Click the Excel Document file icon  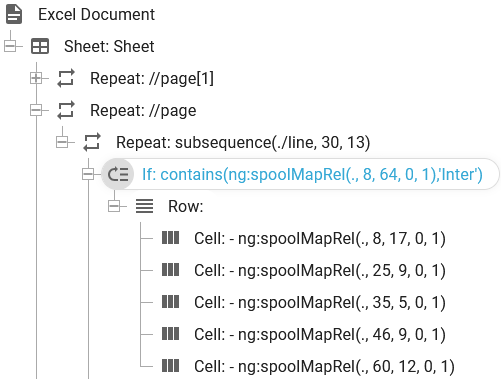[14, 15]
